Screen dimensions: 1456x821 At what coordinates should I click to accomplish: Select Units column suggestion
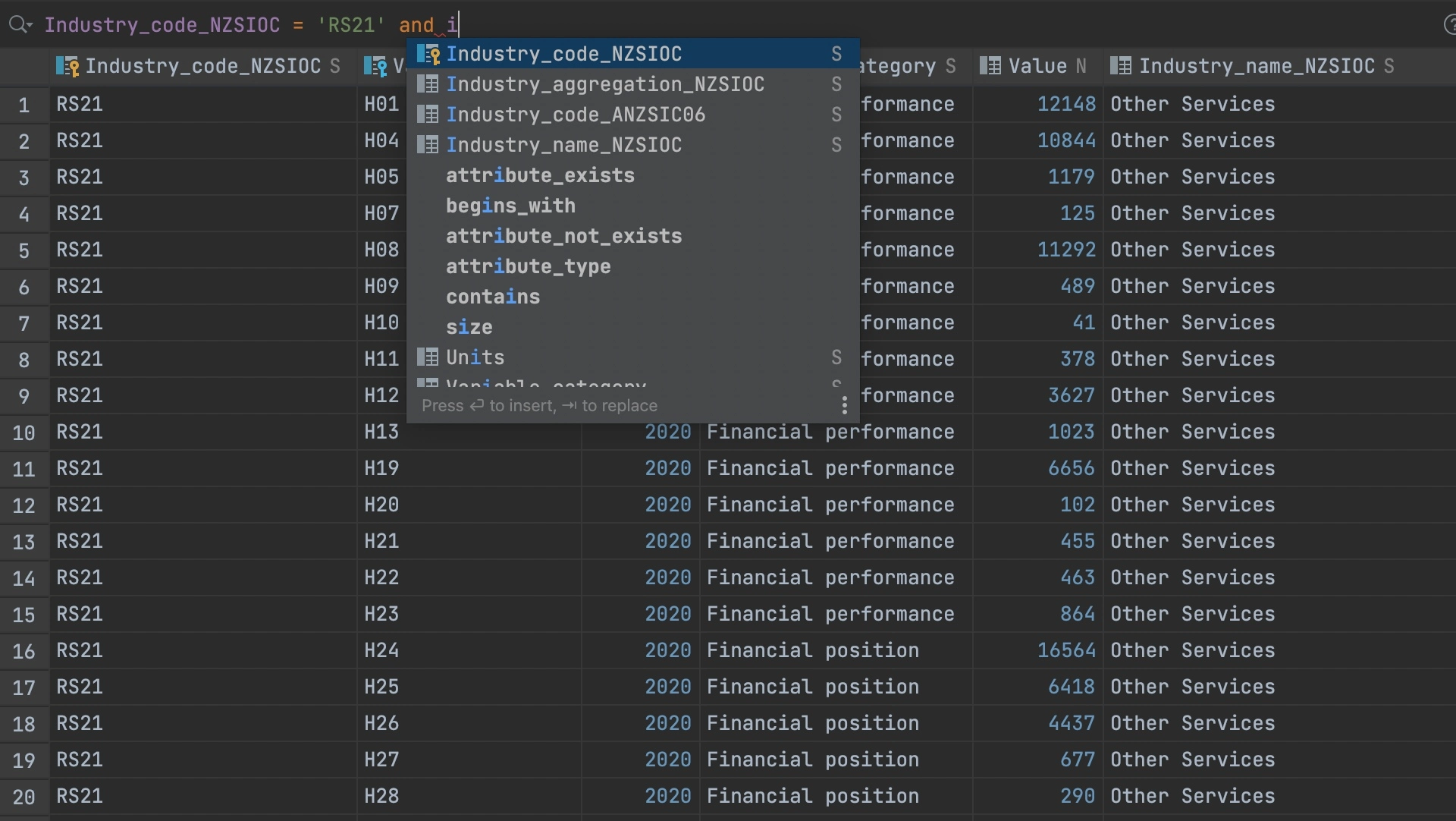pos(633,357)
